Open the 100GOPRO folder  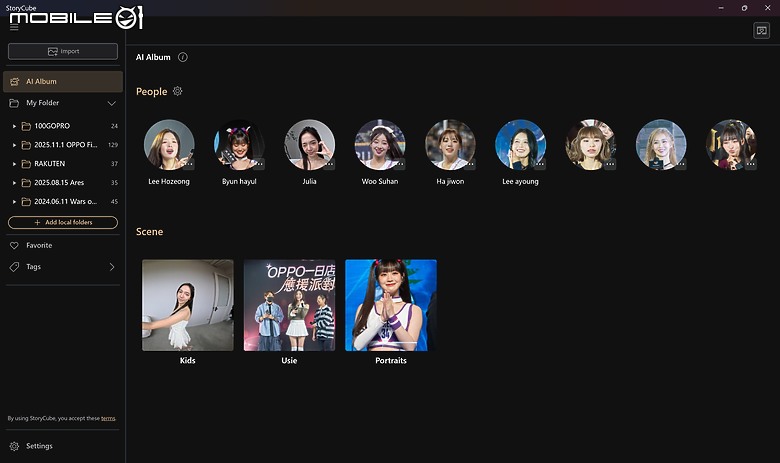(x=65, y=126)
